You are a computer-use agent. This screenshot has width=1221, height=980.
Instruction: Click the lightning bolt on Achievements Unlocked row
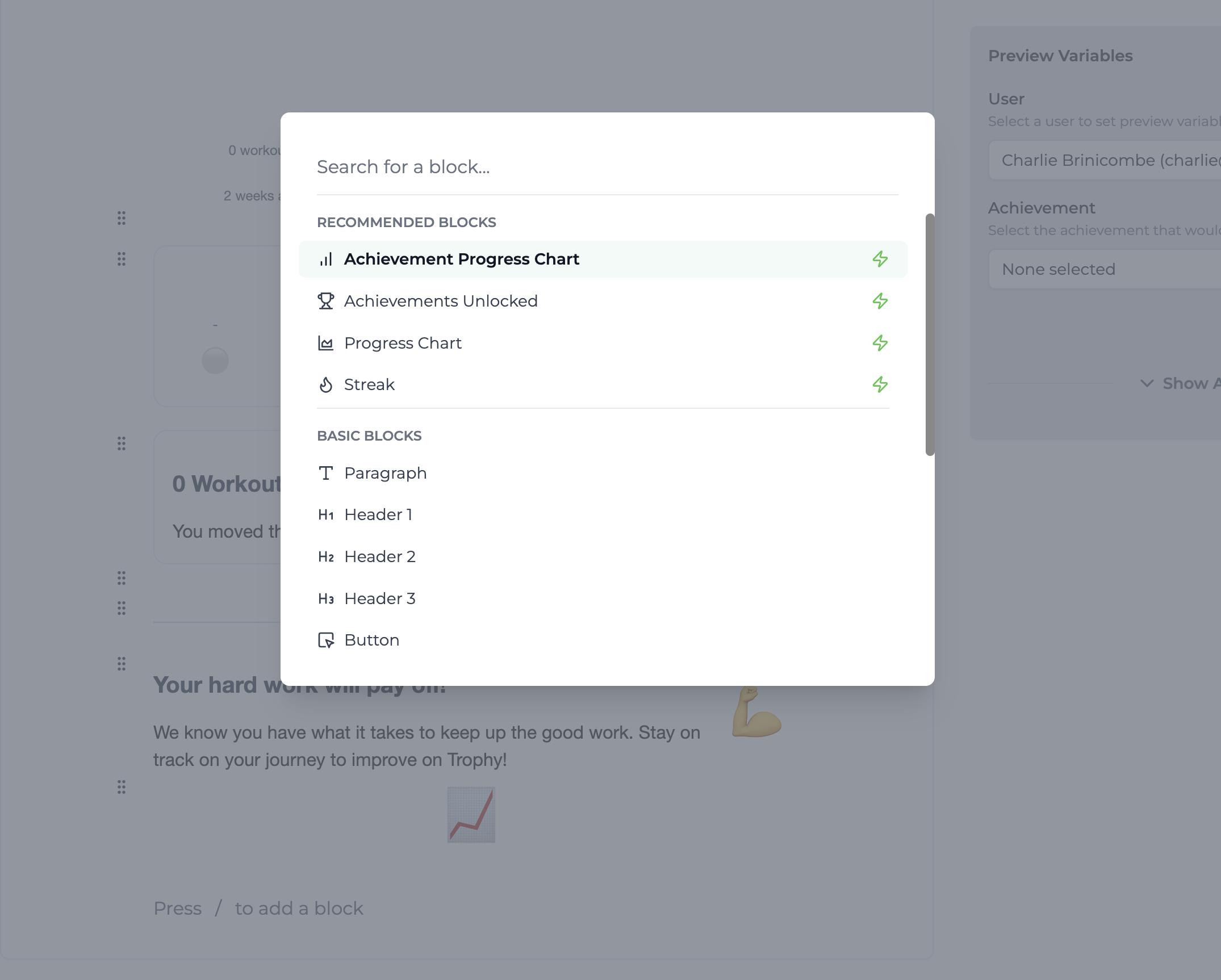(880, 301)
